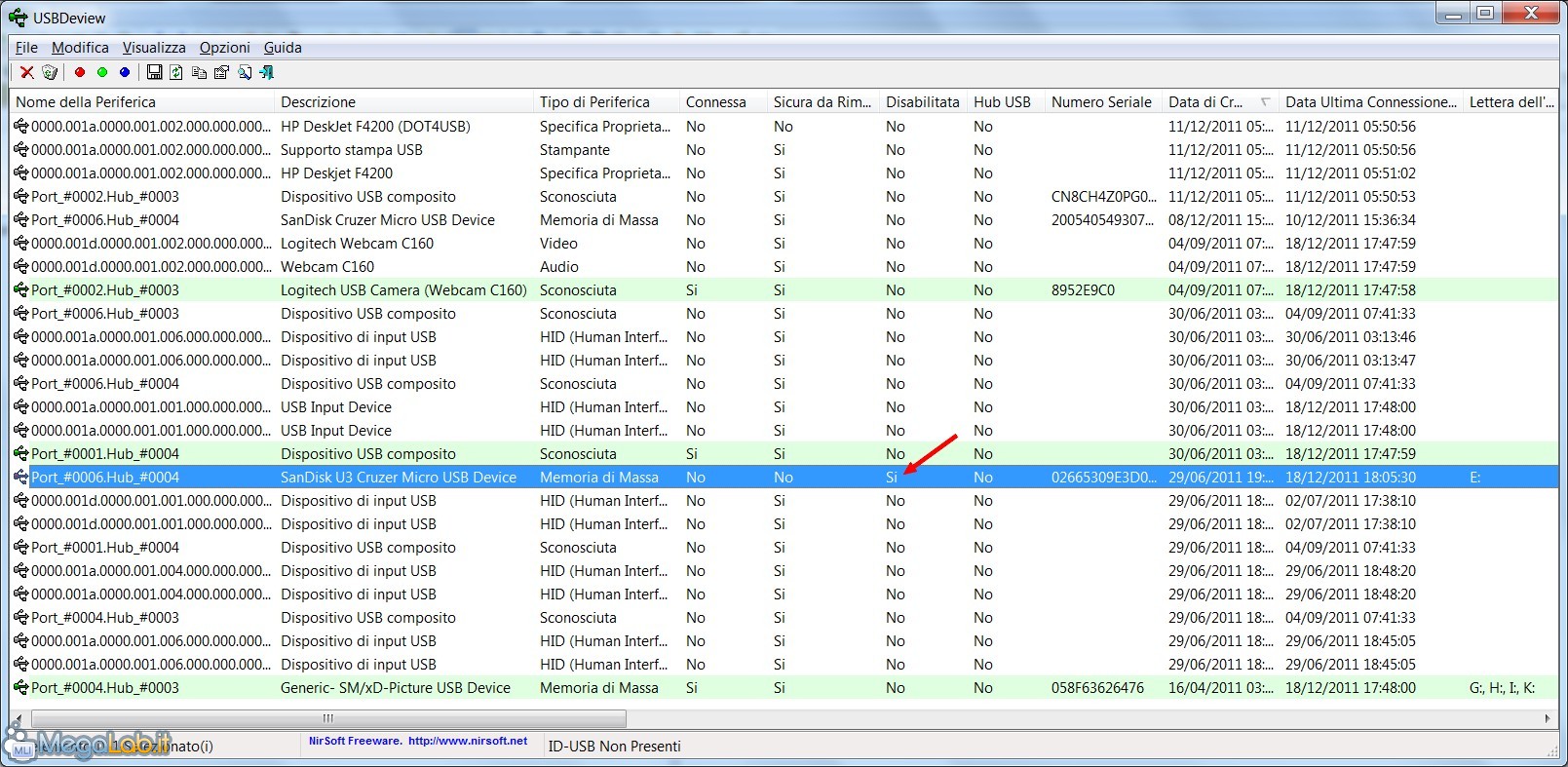
Task: Click USB icon of Generic- SM/xD-Picture row
Action: pyautogui.click(x=20, y=687)
